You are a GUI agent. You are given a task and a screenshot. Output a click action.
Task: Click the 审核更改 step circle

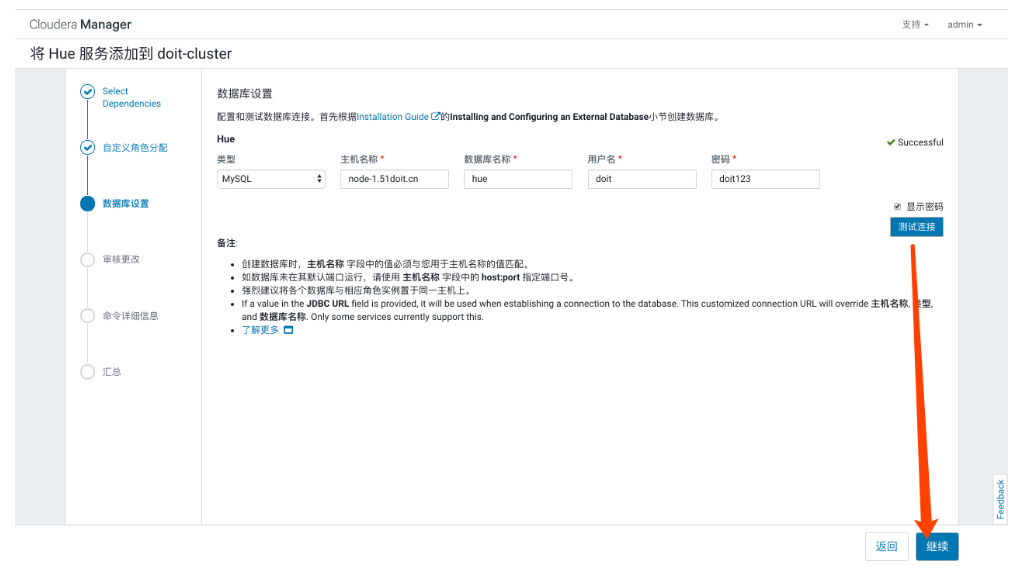(x=88, y=260)
